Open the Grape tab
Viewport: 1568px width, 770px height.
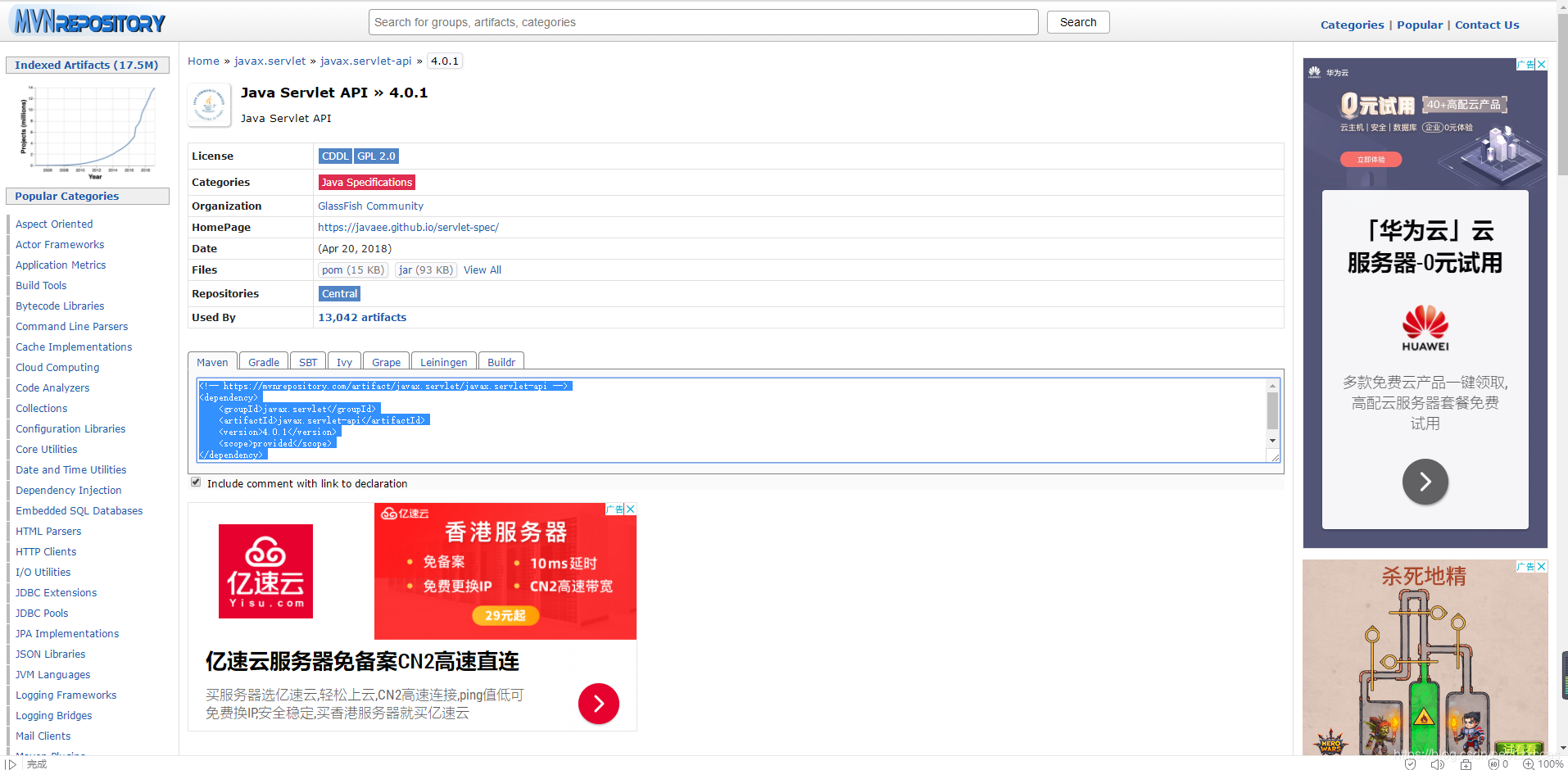tap(386, 362)
